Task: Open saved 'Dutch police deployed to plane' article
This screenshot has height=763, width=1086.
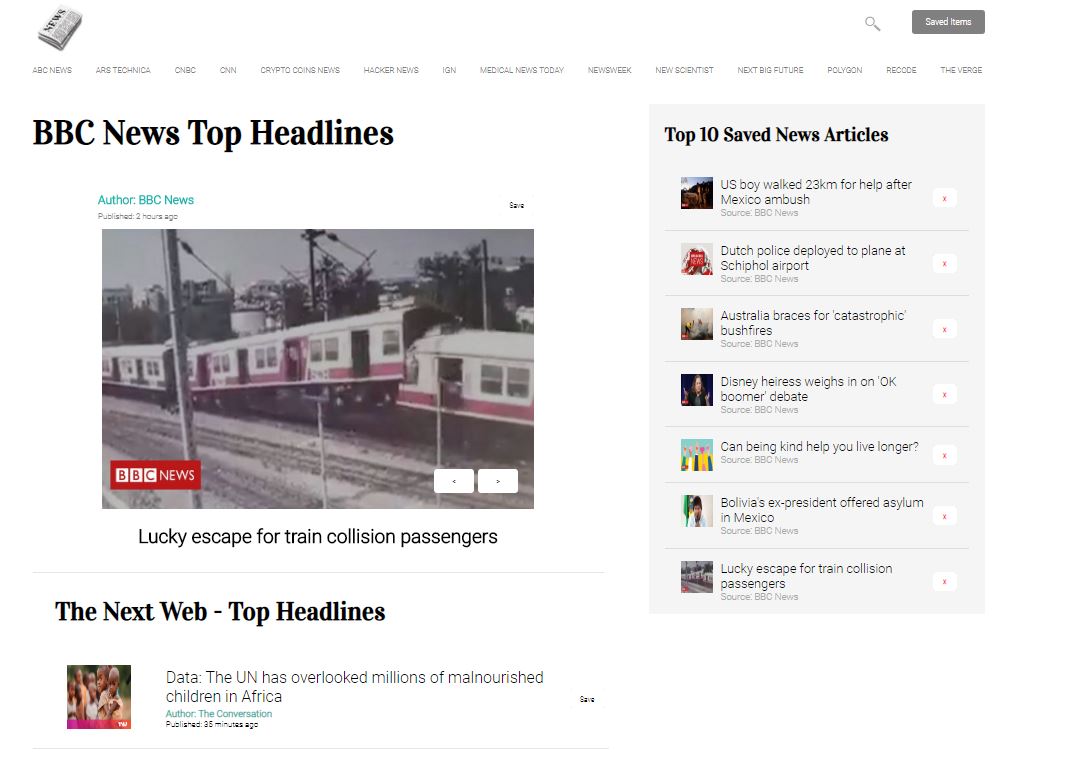Action: 812,258
